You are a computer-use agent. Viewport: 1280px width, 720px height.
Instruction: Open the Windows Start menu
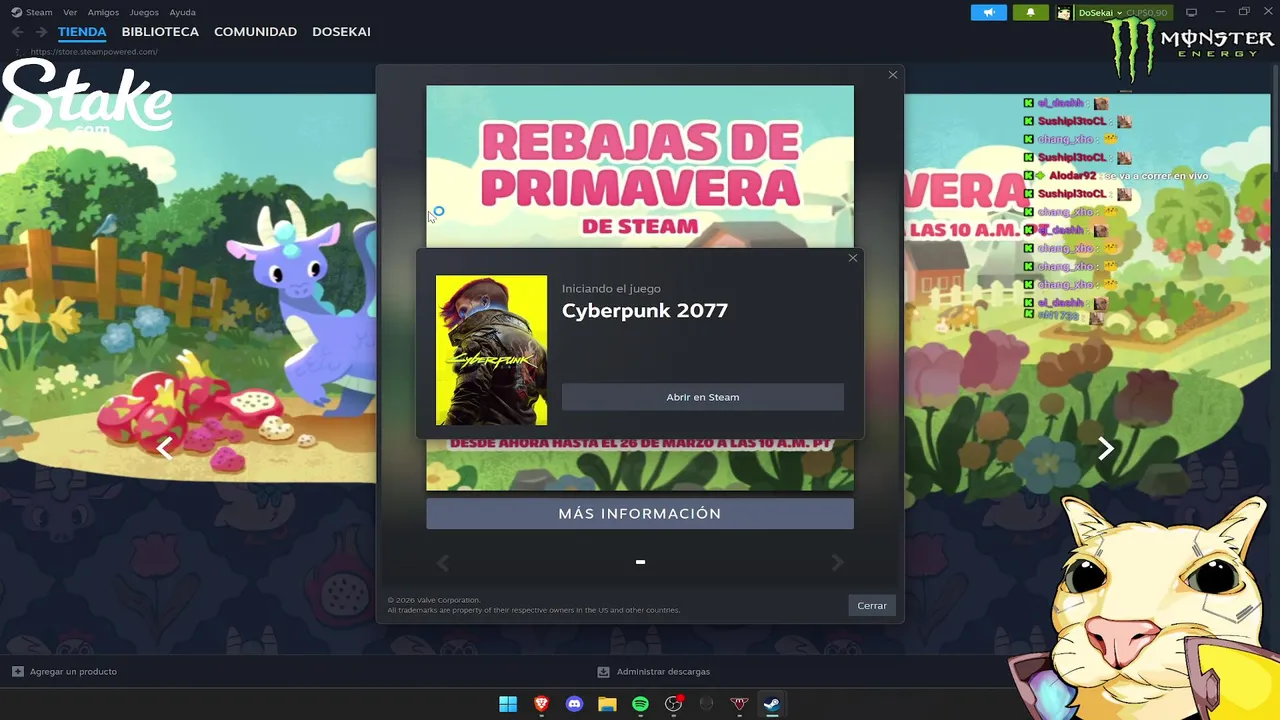[x=508, y=704]
